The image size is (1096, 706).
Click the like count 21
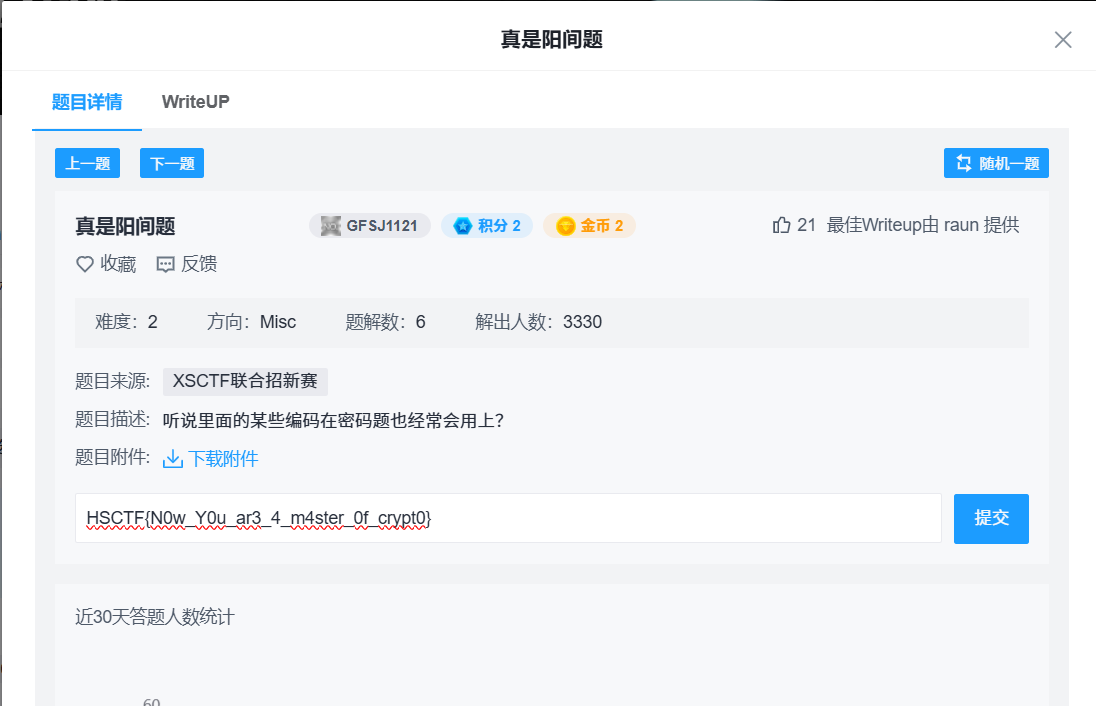tap(806, 225)
